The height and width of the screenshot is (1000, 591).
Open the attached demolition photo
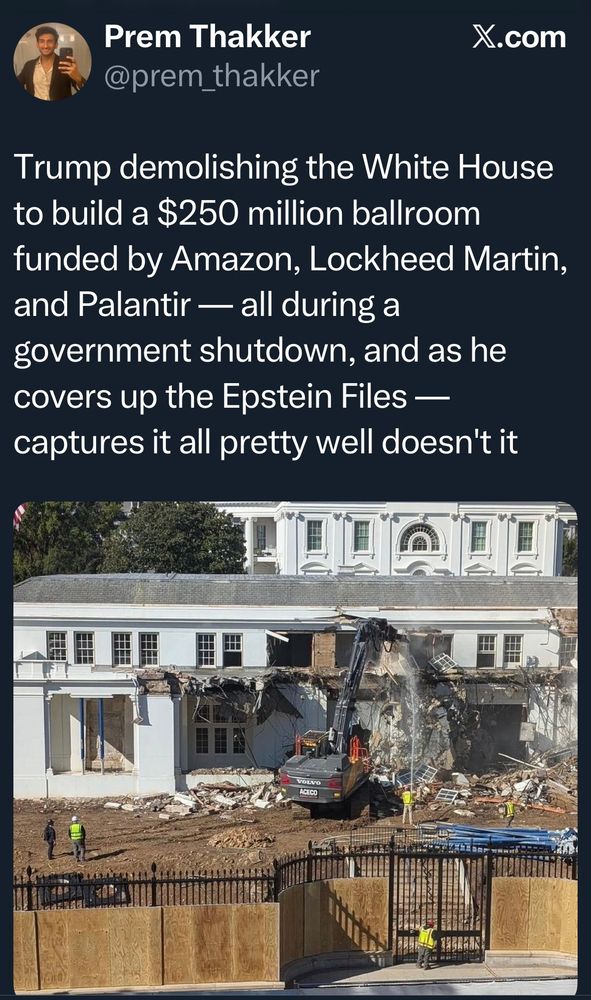(x=295, y=747)
